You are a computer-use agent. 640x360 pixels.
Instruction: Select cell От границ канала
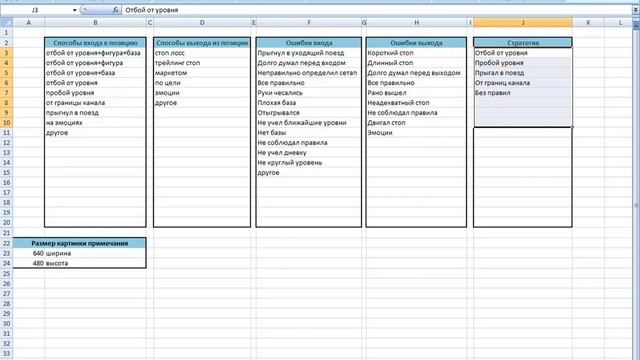pos(523,83)
